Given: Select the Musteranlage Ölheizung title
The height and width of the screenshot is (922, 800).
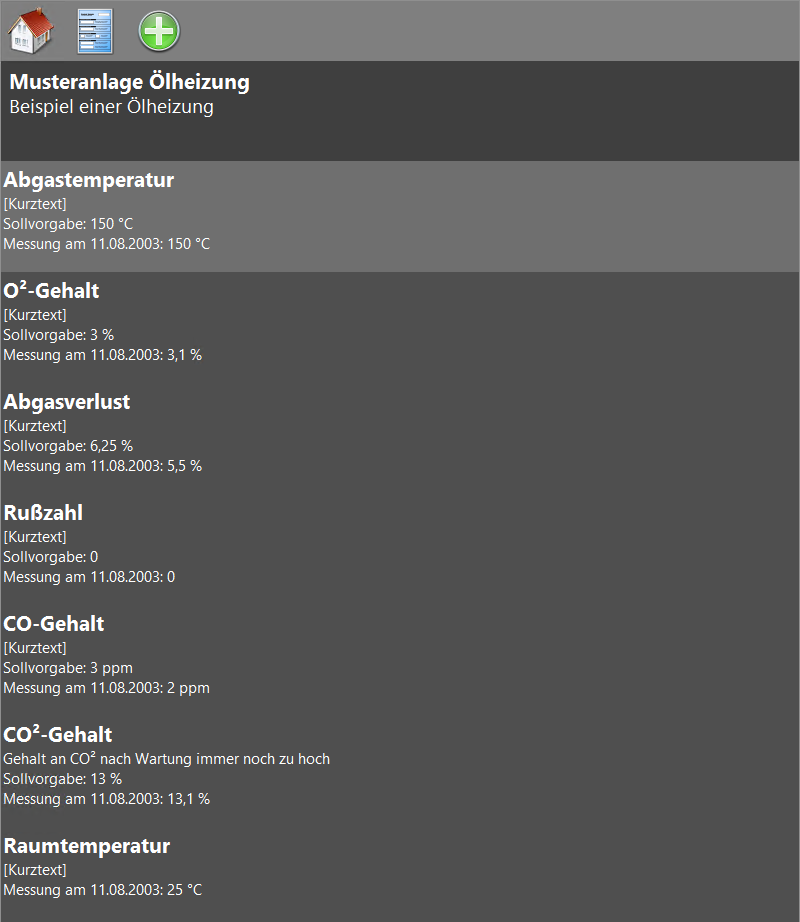Looking at the screenshot, I should [129, 82].
